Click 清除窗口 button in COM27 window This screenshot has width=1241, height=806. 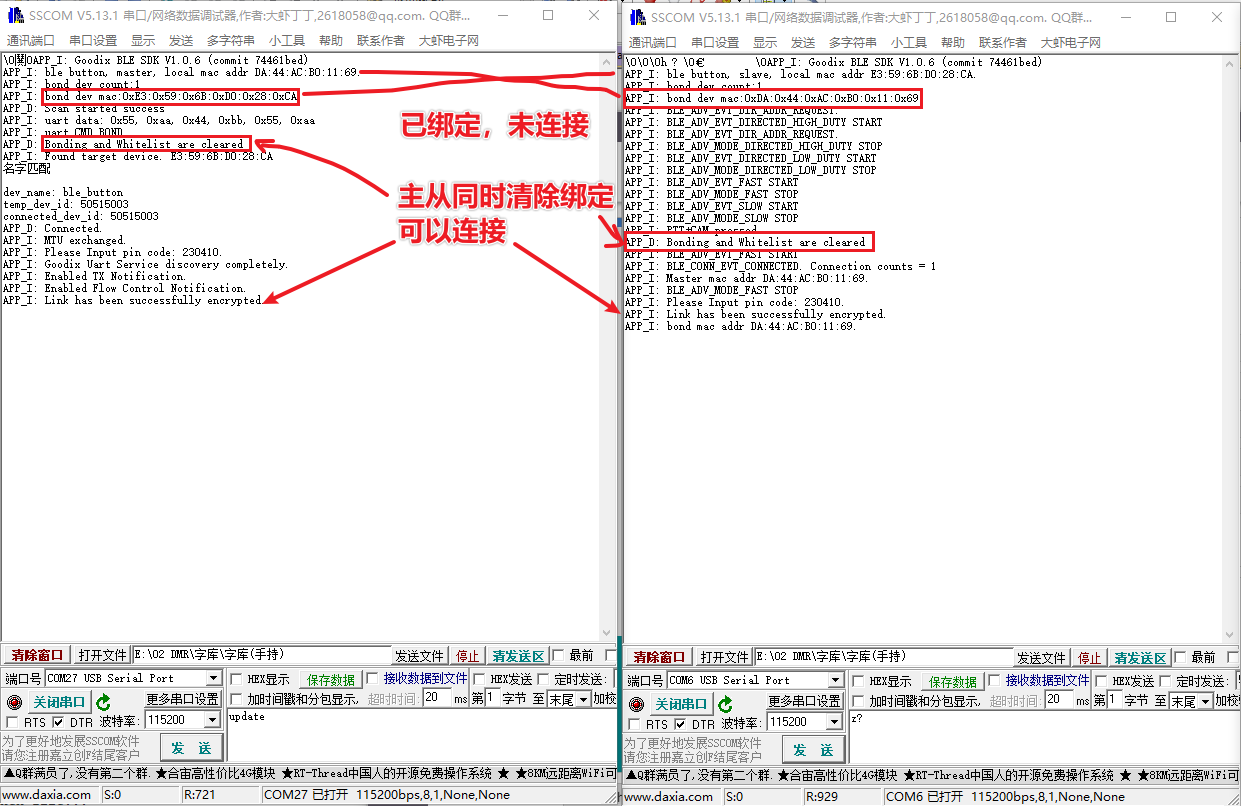tap(37, 656)
